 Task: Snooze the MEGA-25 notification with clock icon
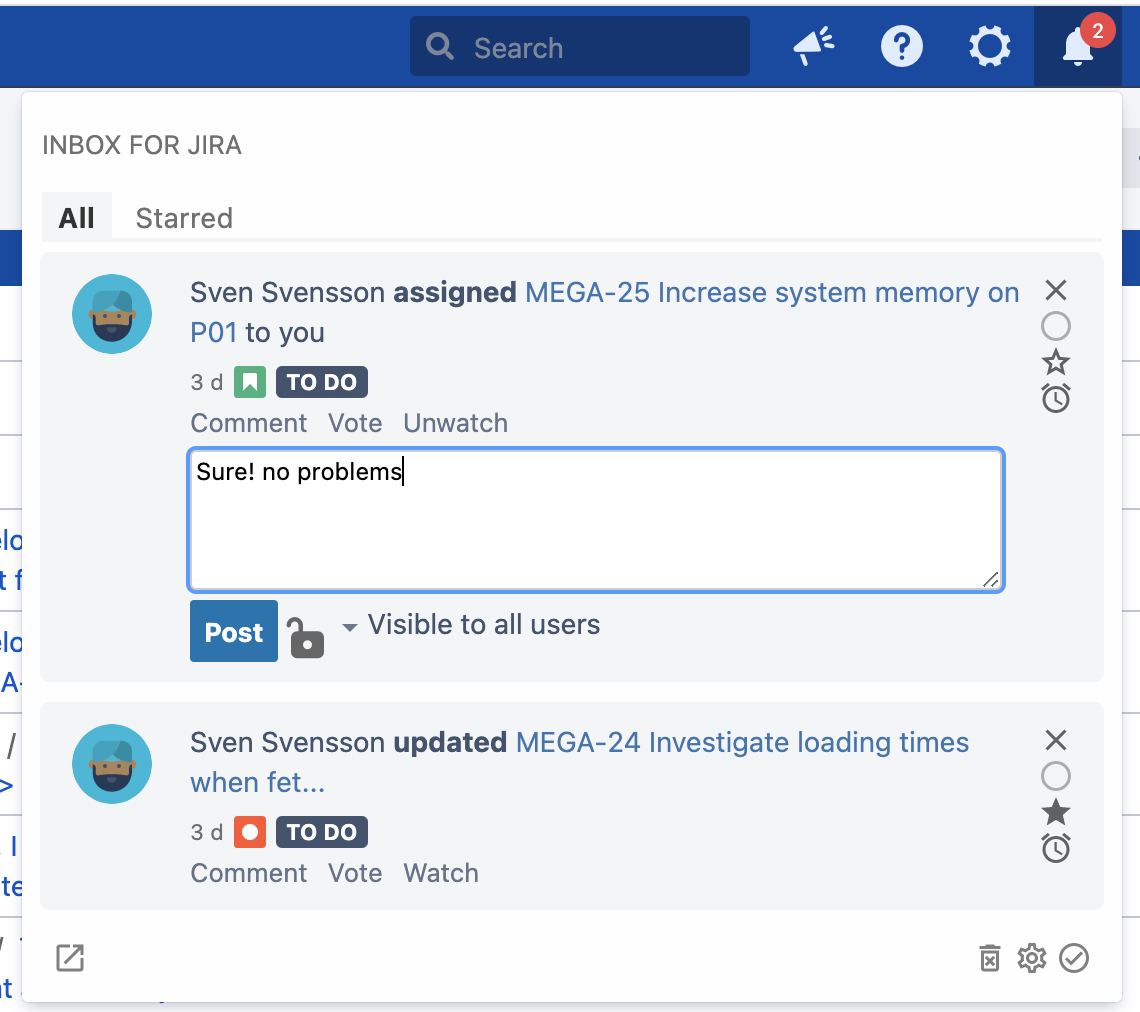(1056, 398)
